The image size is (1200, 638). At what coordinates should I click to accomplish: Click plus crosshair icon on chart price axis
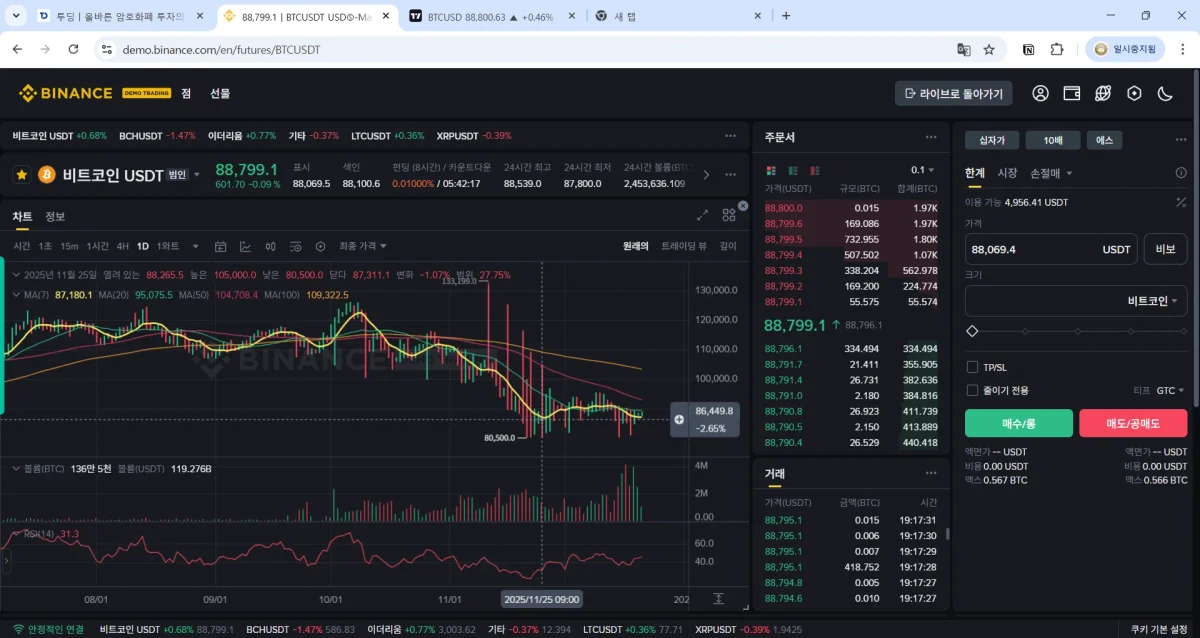tap(679, 419)
